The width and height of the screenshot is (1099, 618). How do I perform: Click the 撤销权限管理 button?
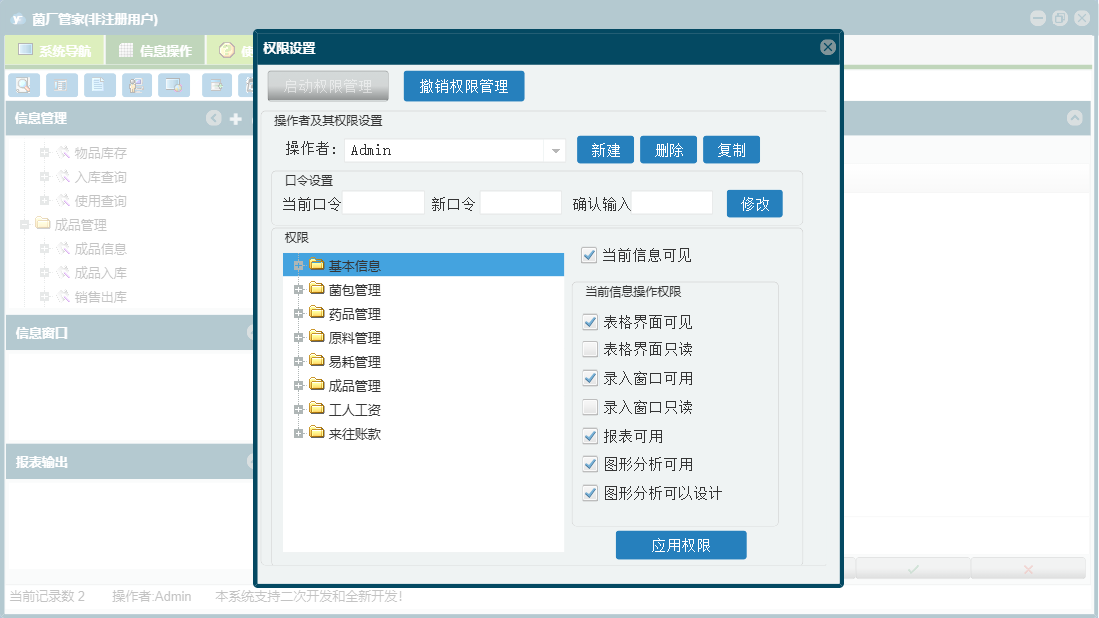pos(464,86)
